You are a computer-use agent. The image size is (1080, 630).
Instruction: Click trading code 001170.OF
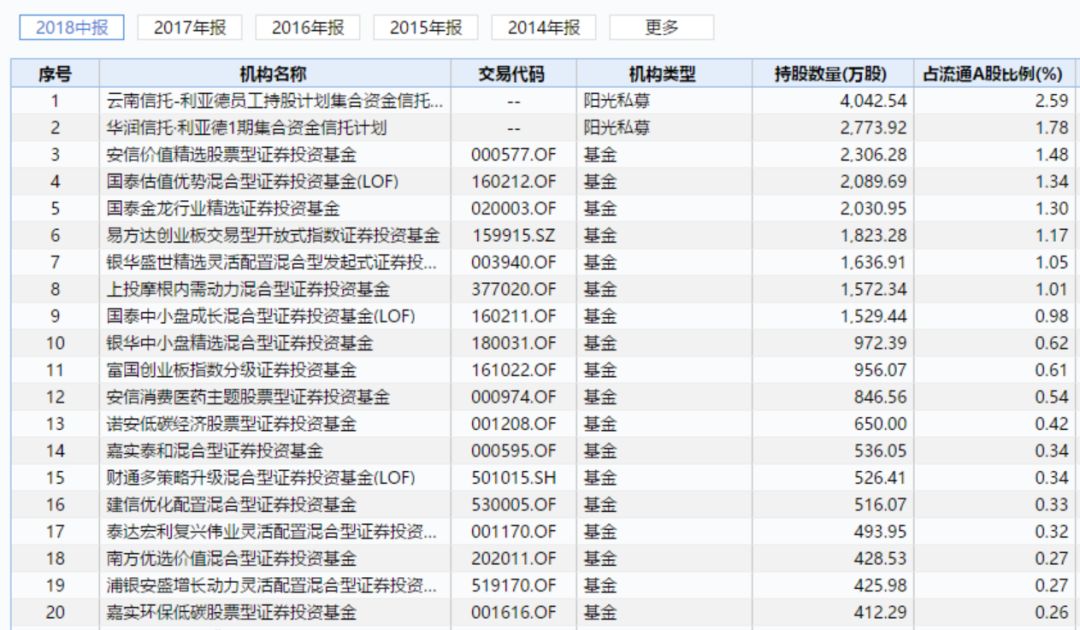(513, 531)
